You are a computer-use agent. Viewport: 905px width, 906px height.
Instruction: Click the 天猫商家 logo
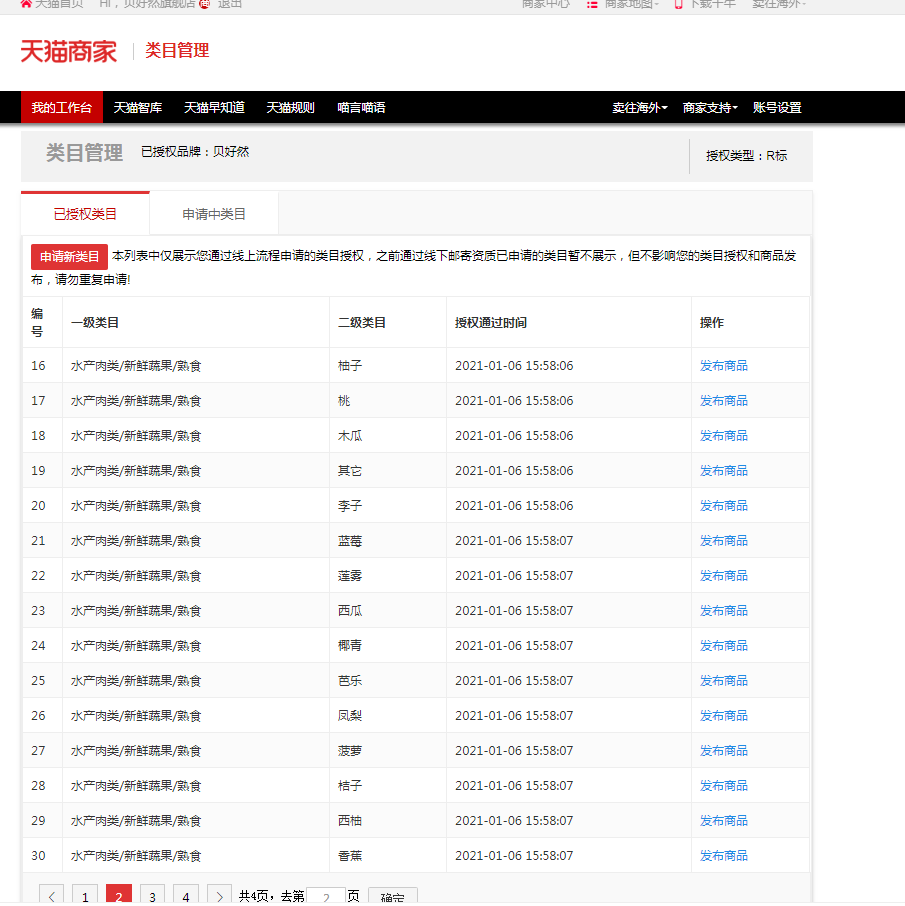[x=68, y=51]
